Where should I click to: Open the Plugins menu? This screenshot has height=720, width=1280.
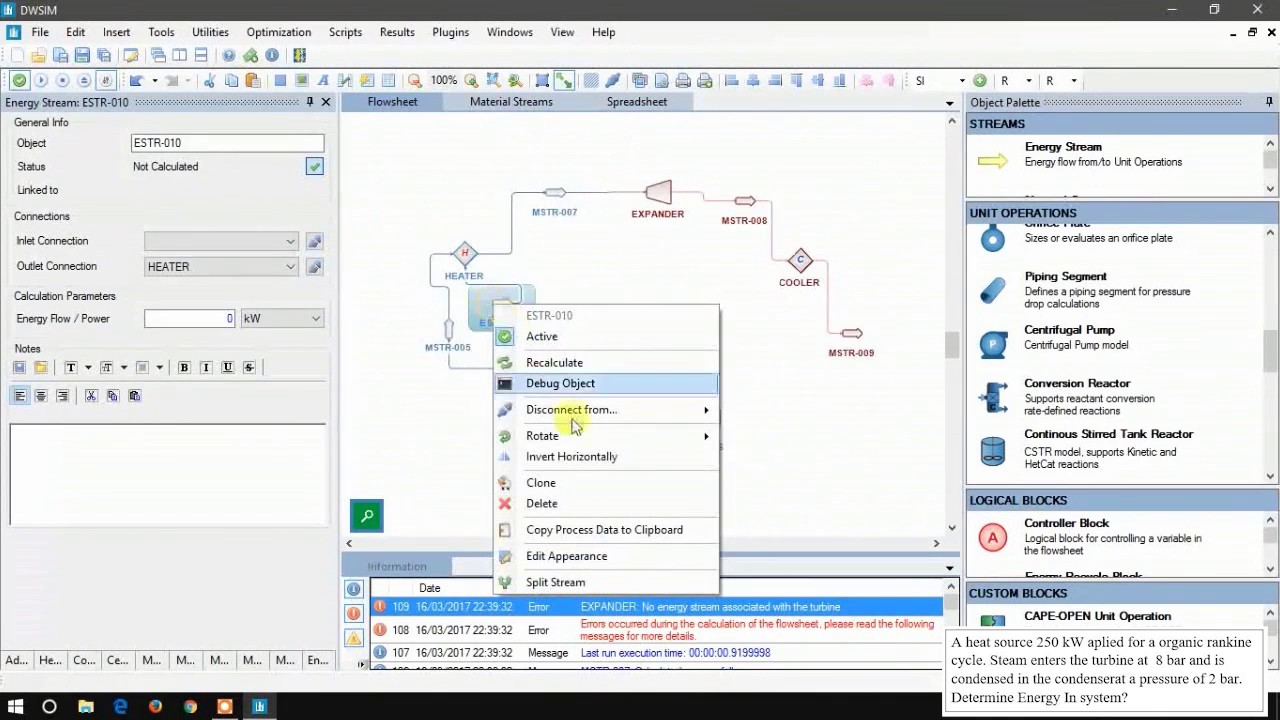451,32
